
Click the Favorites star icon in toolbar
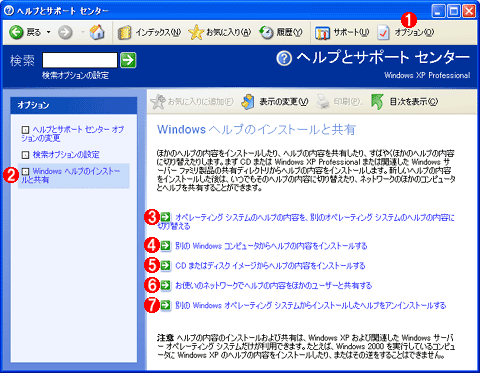coord(196,32)
